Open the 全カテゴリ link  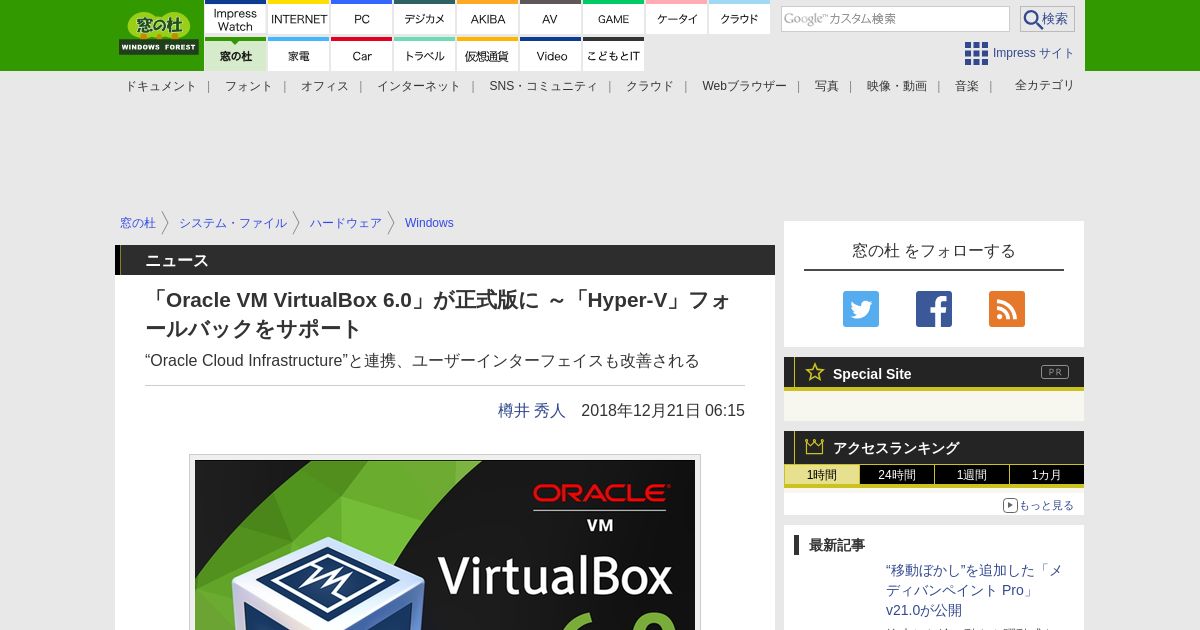point(1044,85)
